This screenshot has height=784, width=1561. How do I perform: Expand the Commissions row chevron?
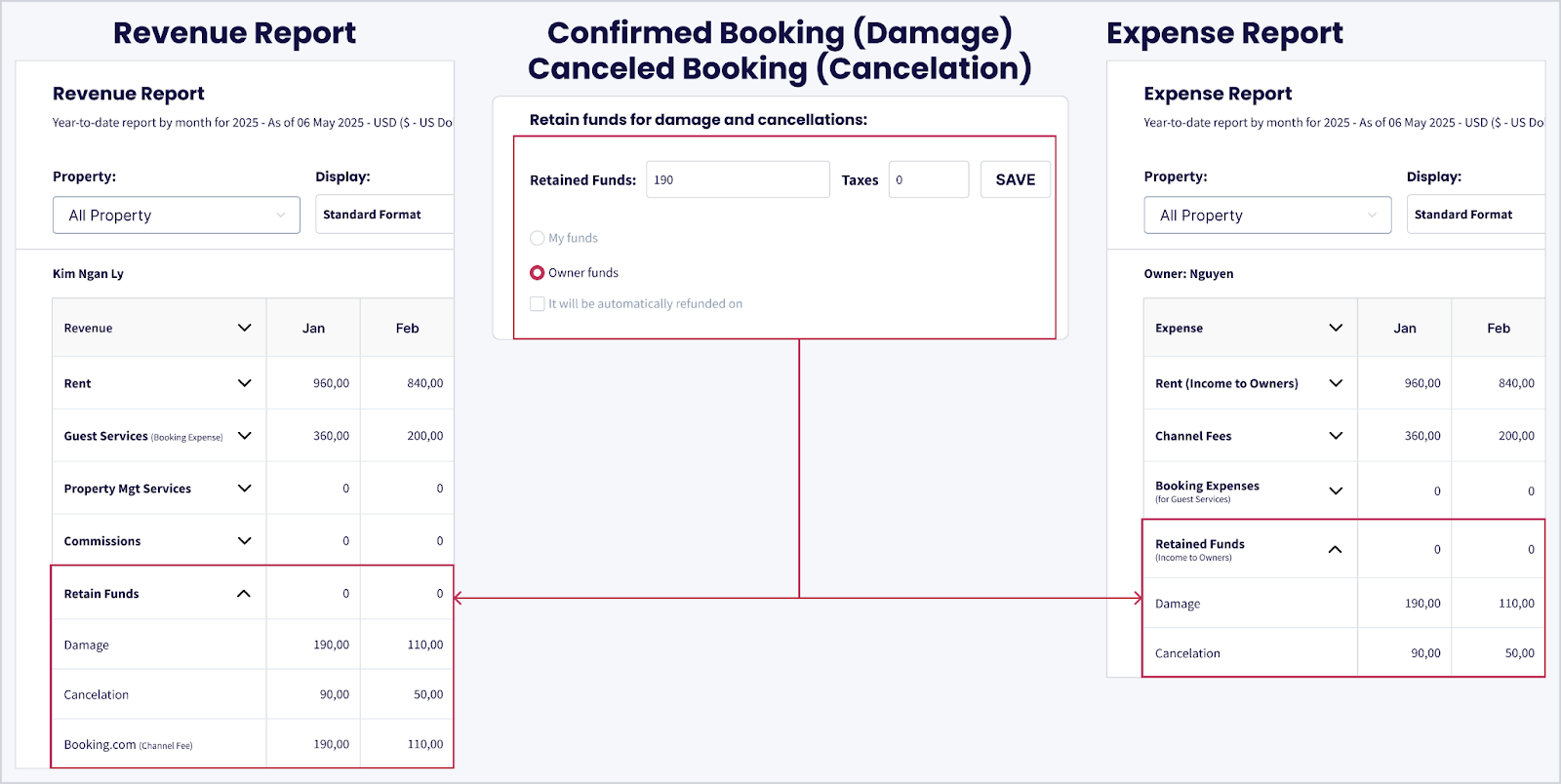point(244,541)
